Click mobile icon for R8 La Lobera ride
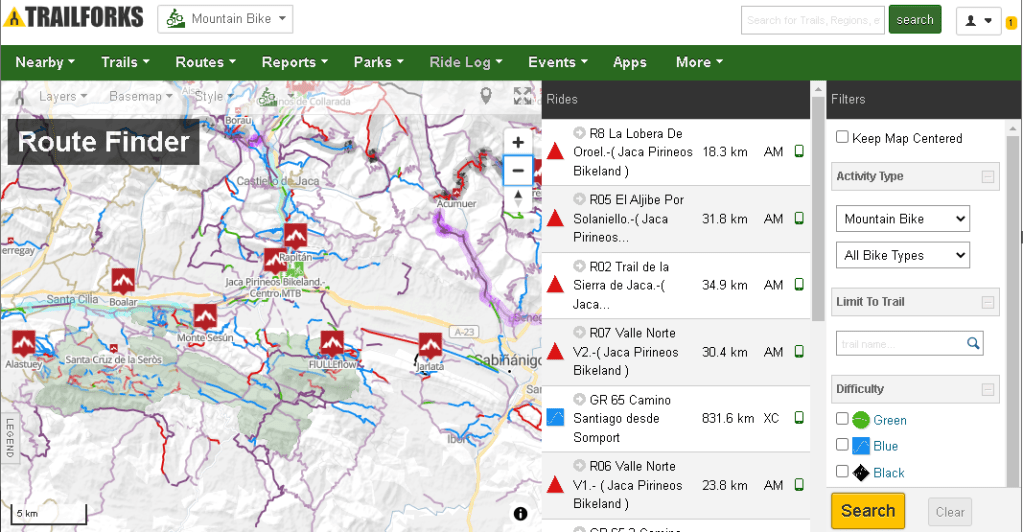1023x532 pixels. click(799, 152)
